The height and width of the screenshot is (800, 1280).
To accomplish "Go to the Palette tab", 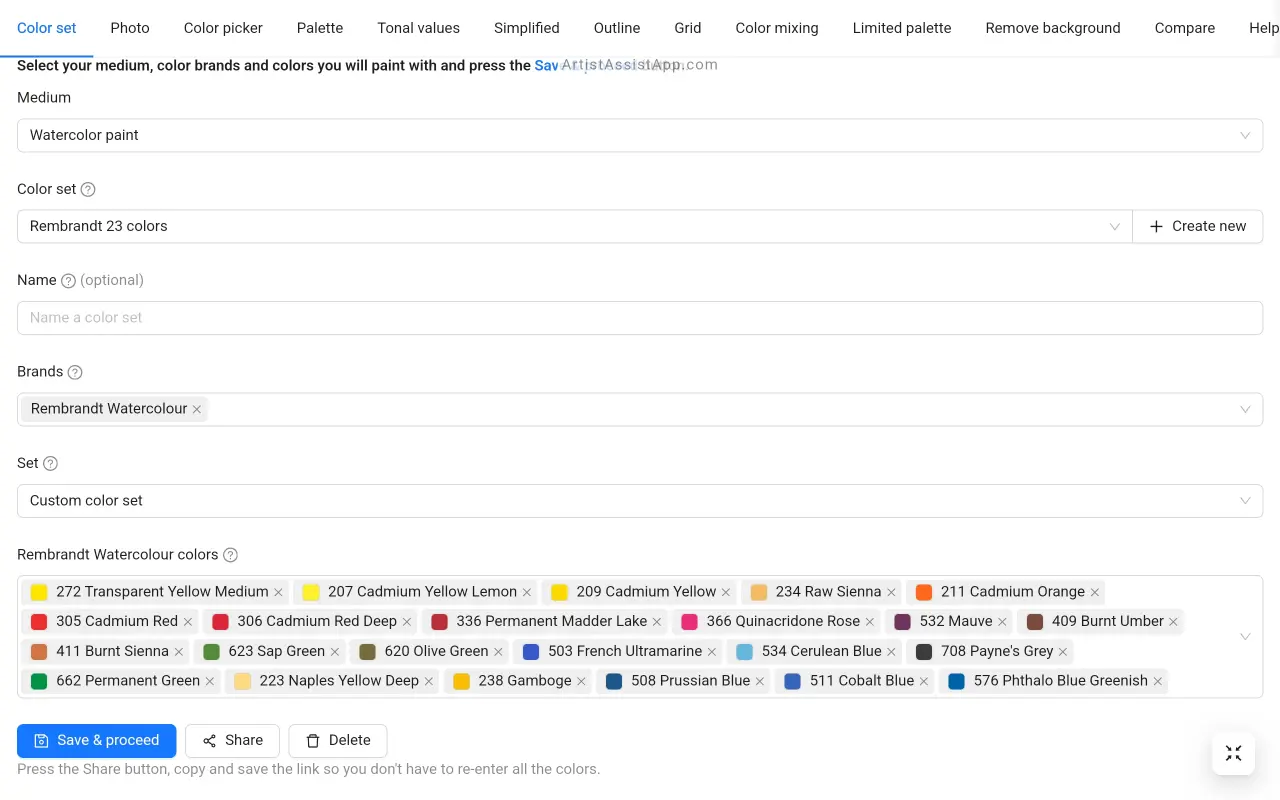I will tap(320, 28).
